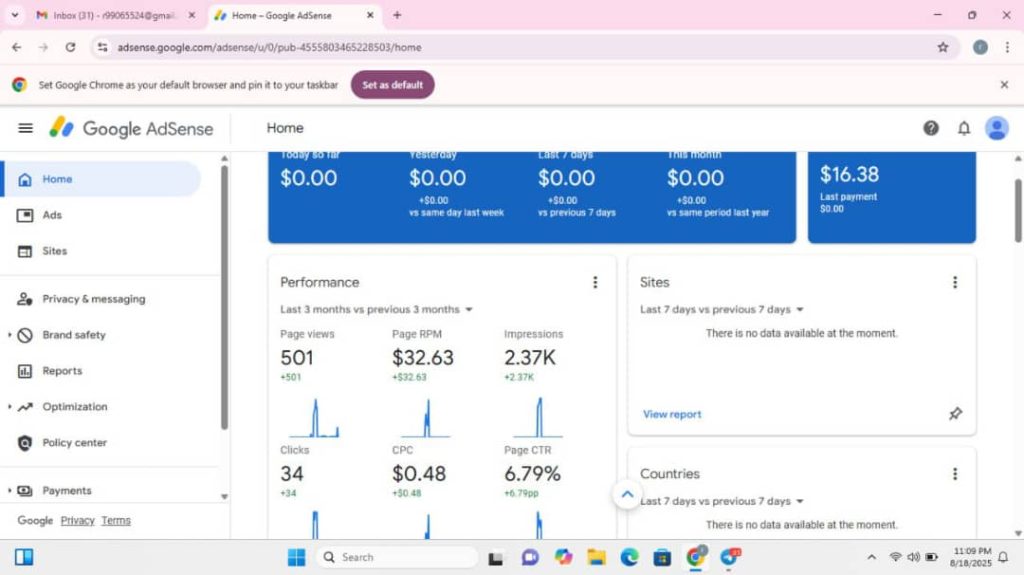Open Policy center in sidebar

[74, 443]
